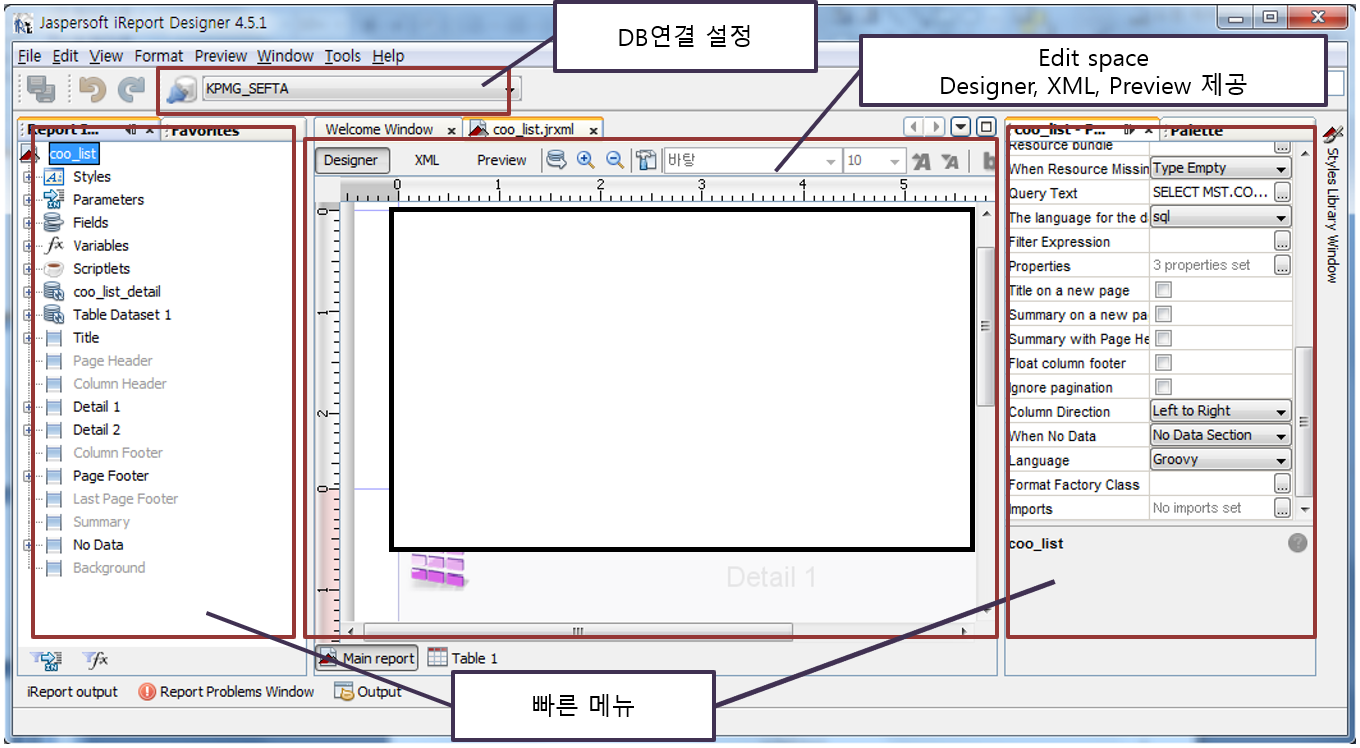Click the Filter Expression ellipsis button
The height and width of the screenshot is (748, 1360).
1282,241
